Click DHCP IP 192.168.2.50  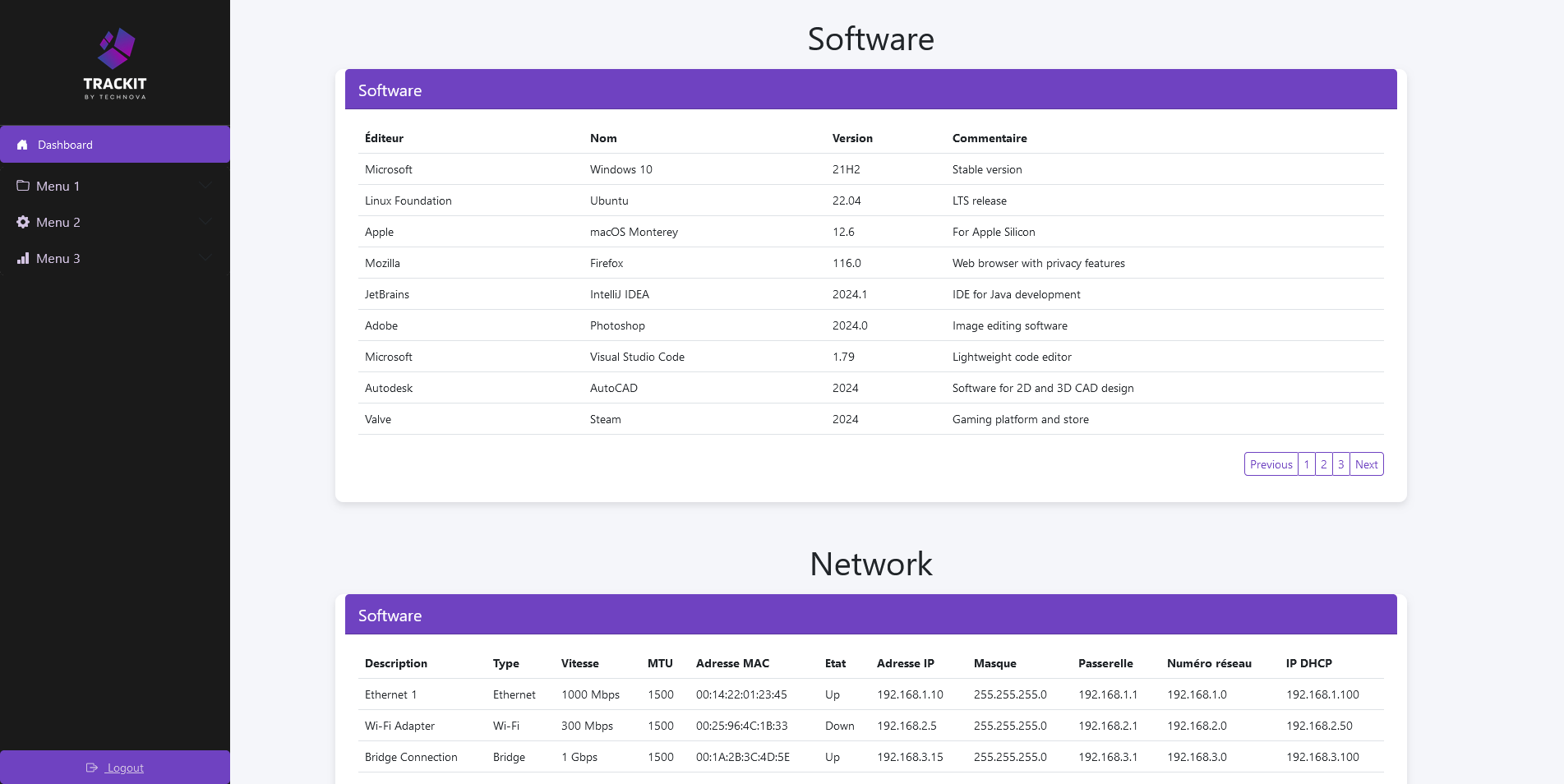[x=1319, y=726]
